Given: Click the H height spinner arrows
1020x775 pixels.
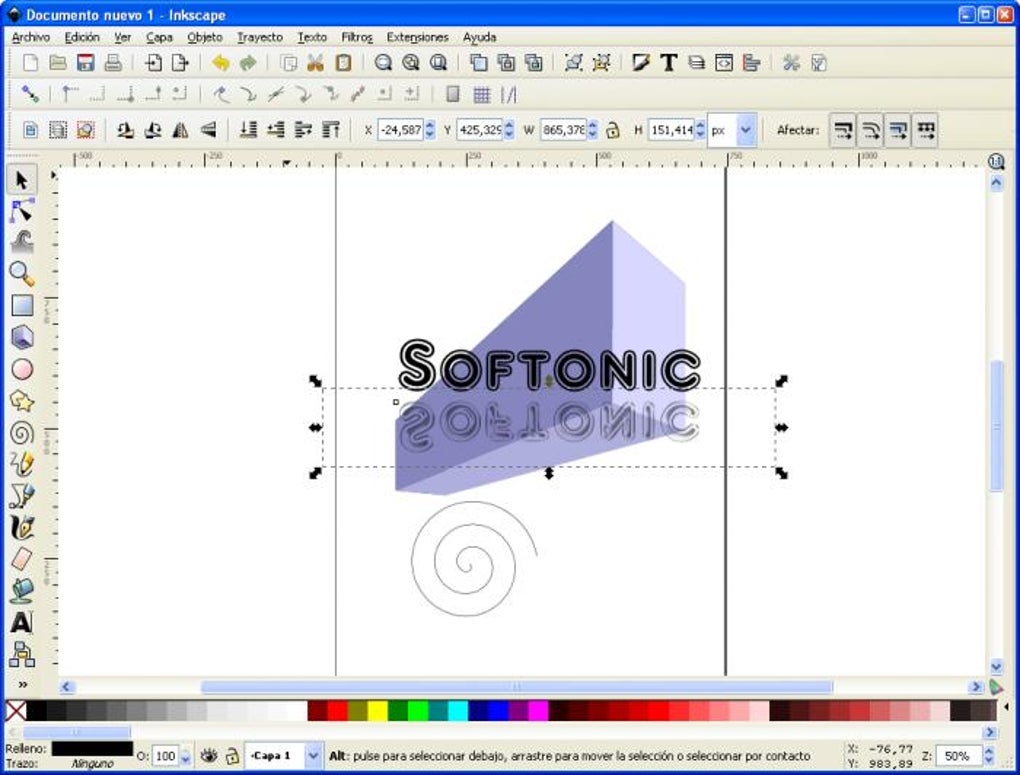Looking at the screenshot, I should tap(700, 130).
